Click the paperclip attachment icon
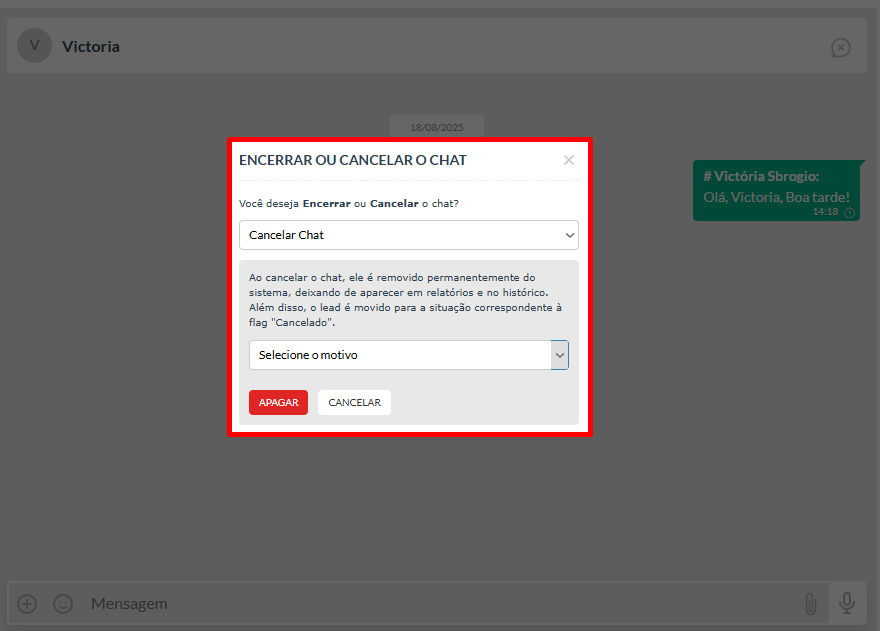Screen dimensions: 880x631 pos(810,604)
